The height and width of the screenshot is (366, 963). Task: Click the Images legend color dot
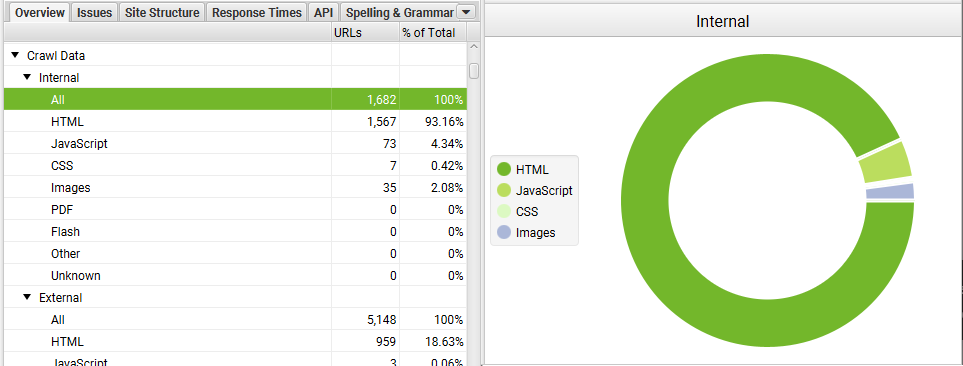click(x=504, y=232)
